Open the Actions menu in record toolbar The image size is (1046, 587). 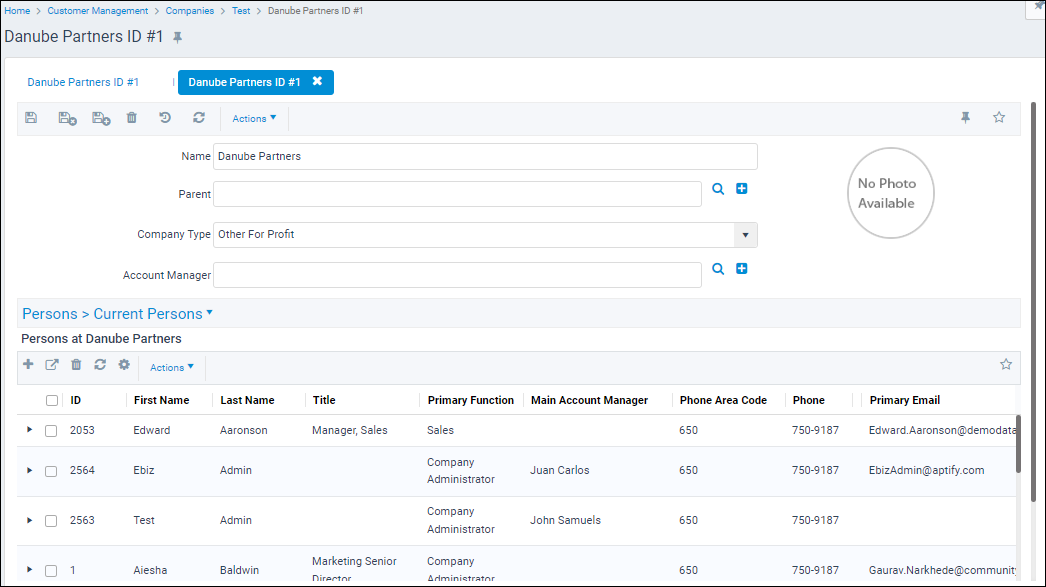[254, 118]
